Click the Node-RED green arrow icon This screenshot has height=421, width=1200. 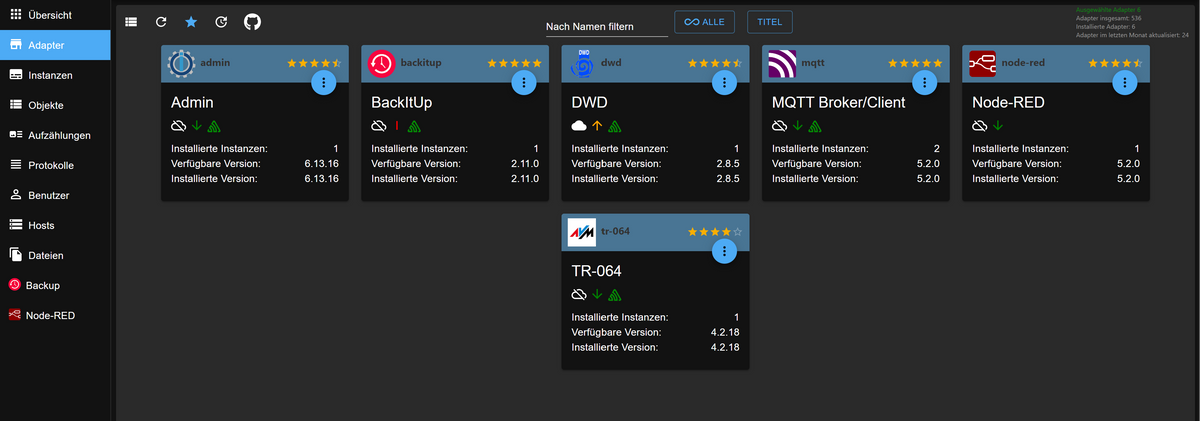(997, 126)
